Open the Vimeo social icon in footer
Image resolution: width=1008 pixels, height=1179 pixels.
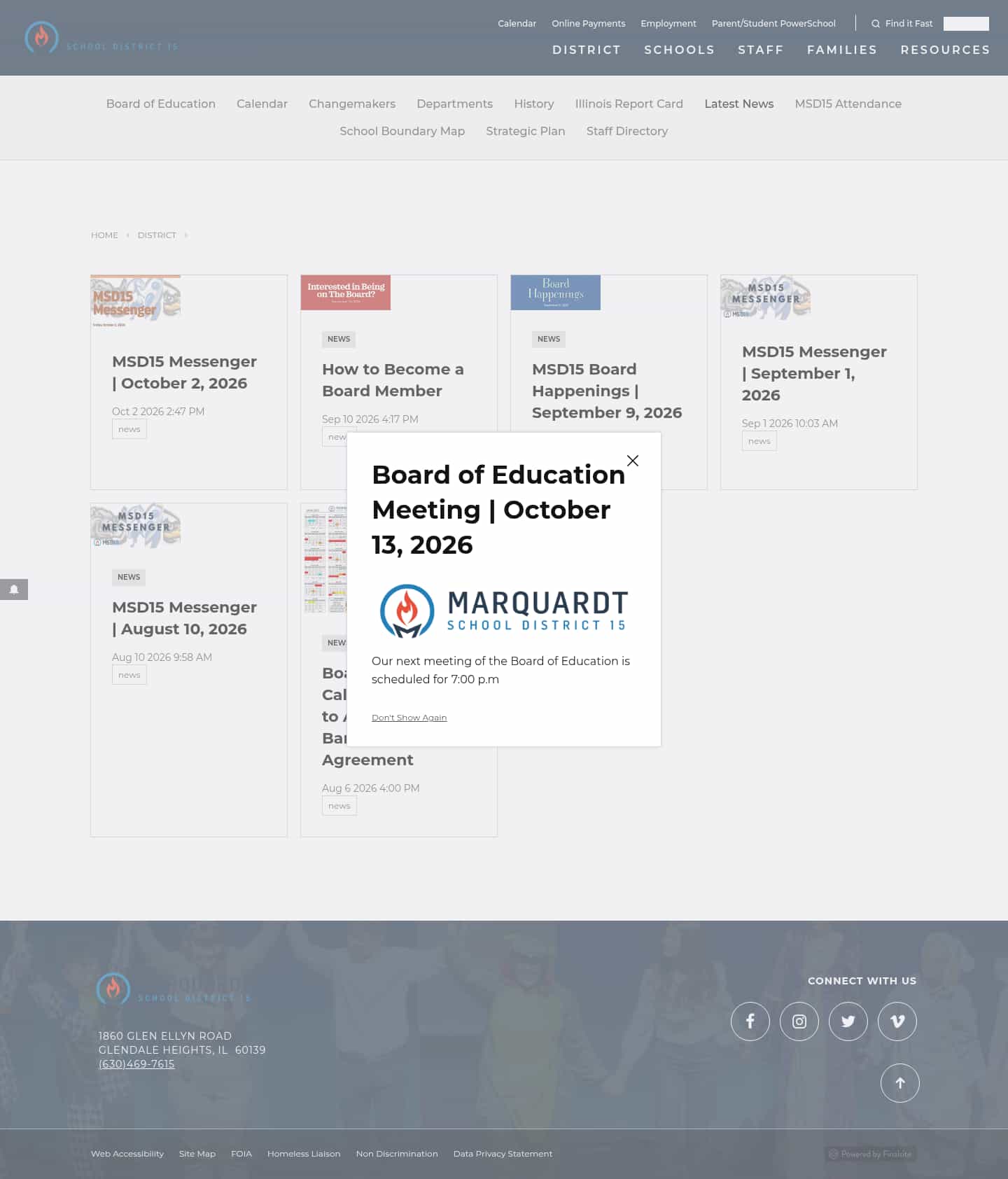tap(897, 1021)
